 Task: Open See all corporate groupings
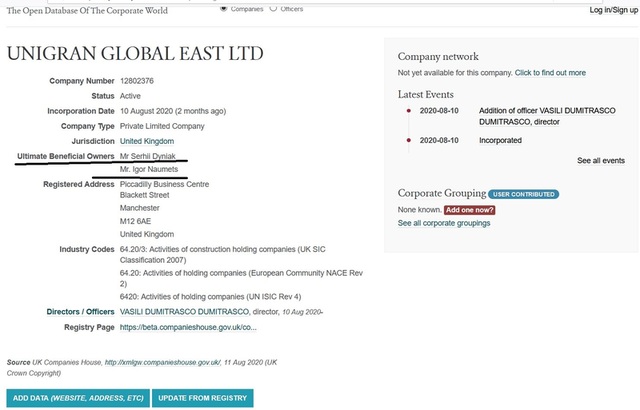click(x=444, y=223)
